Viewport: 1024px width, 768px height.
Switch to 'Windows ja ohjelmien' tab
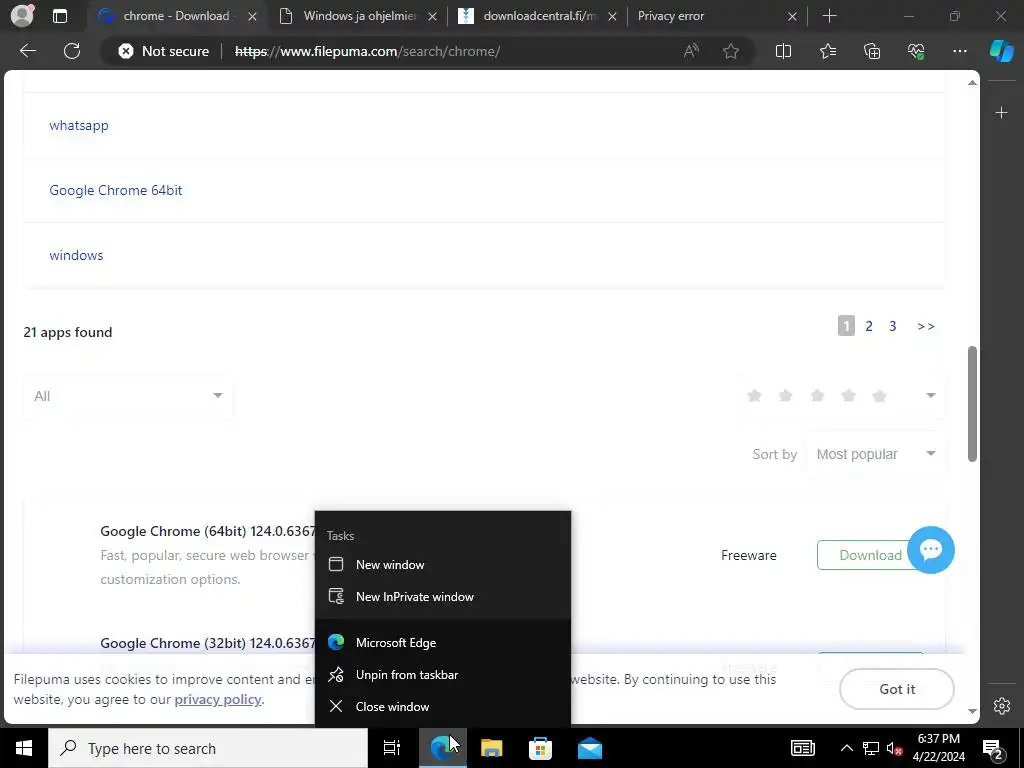tap(359, 16)
